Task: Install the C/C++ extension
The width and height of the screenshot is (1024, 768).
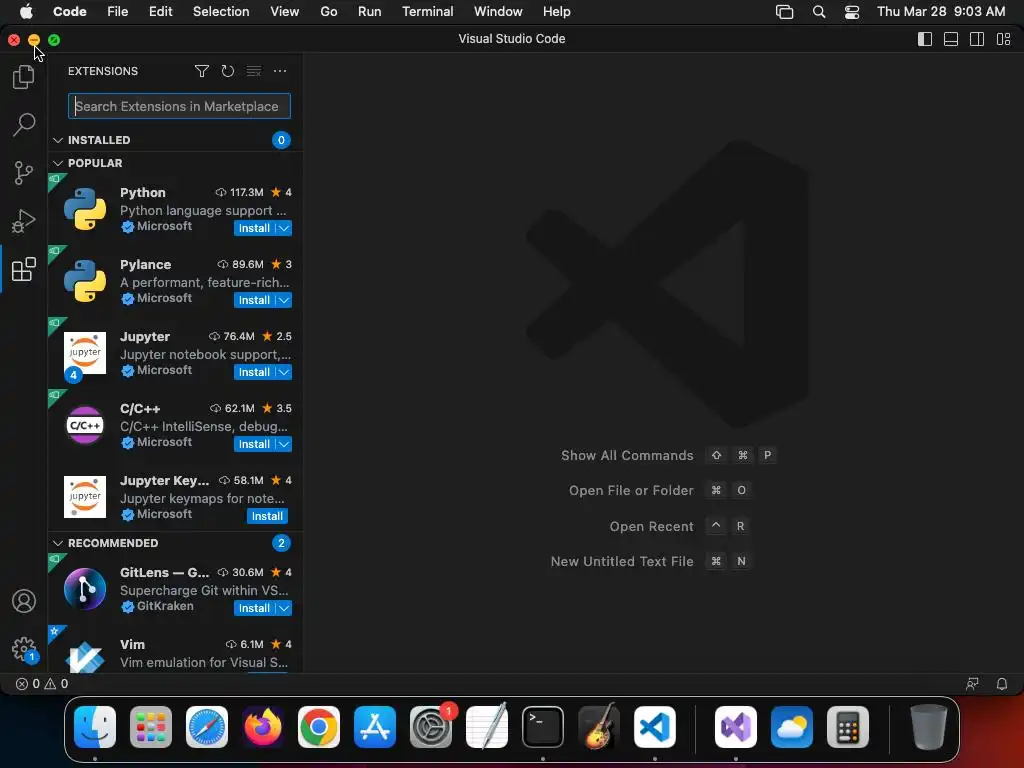Action: point(254,444)
